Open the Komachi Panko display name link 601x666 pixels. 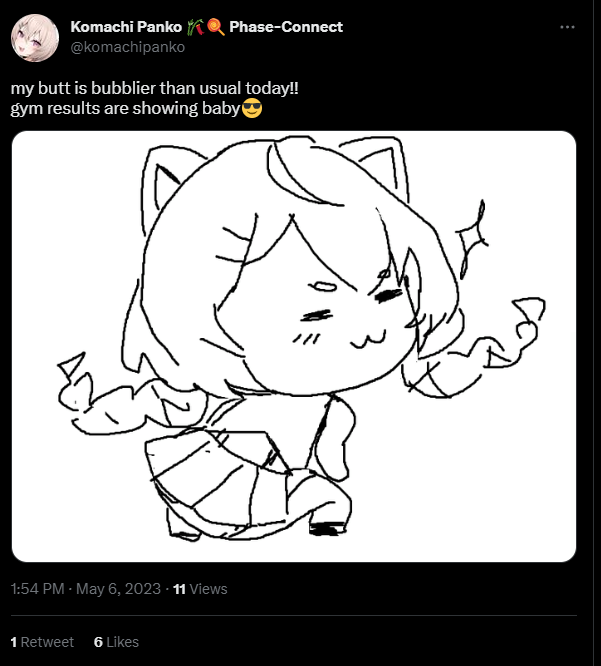click(126, 27)
